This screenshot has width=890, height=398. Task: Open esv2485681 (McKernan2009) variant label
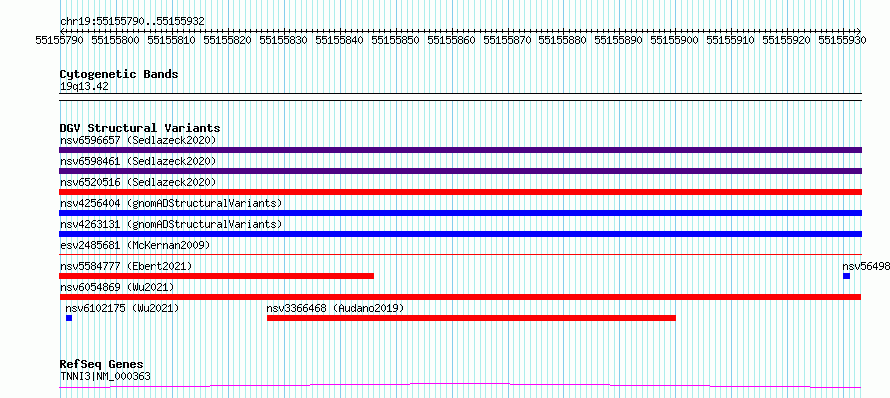point(135,245)
